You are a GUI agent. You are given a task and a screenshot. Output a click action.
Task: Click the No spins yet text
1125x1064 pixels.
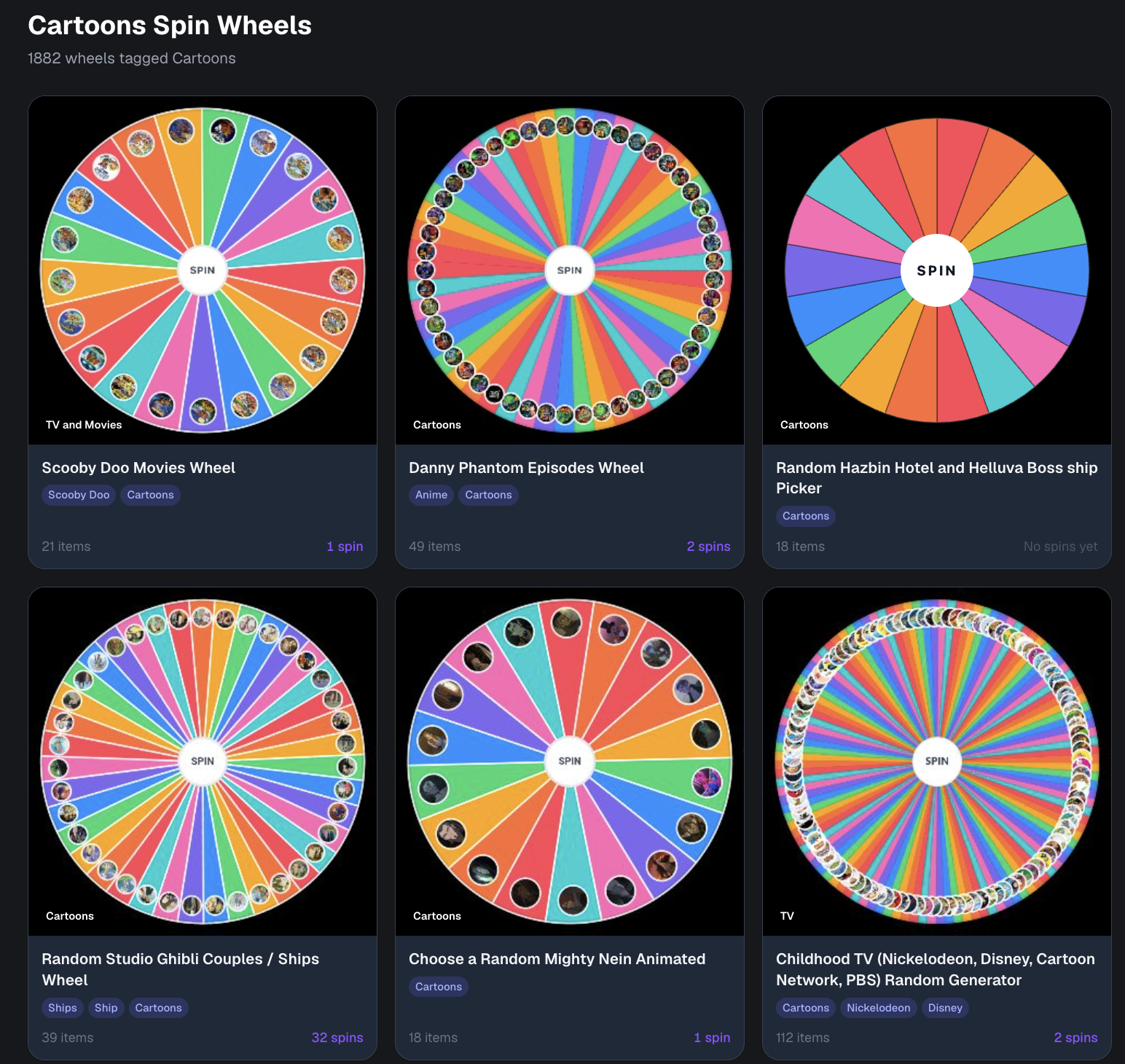point(1061,547)
